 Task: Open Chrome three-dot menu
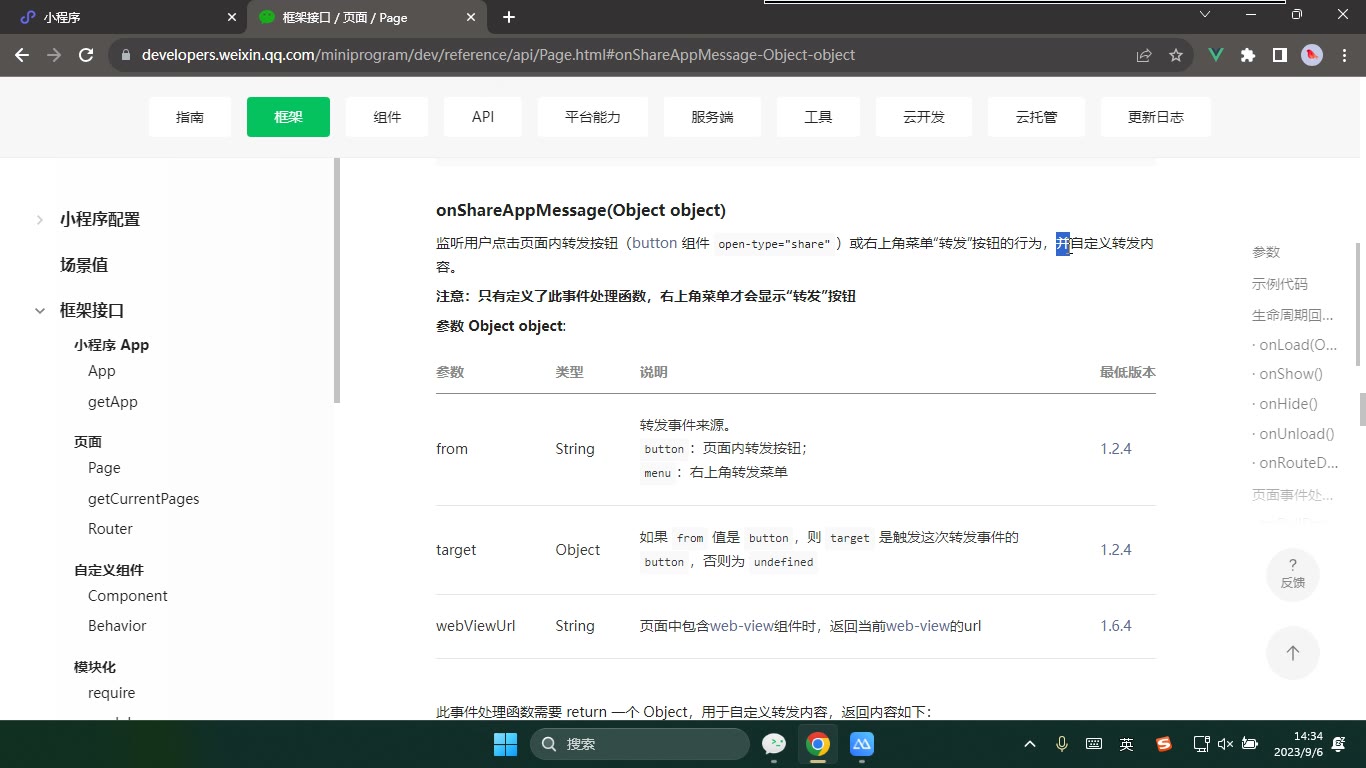[1344, 55]
